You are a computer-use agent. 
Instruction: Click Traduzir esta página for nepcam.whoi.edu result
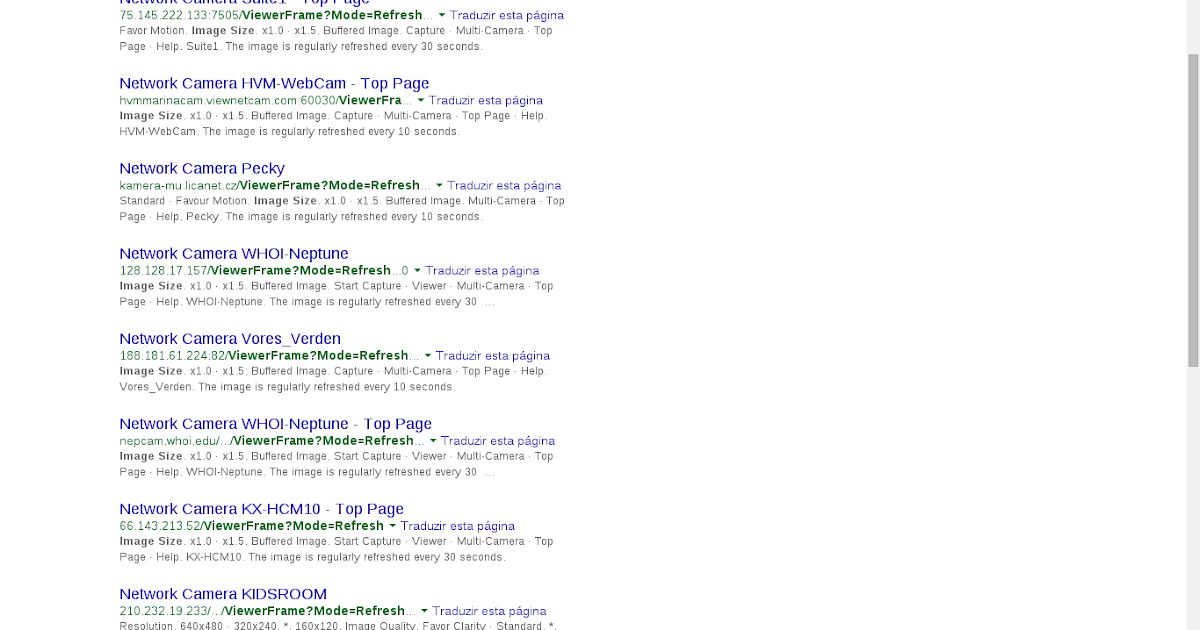498,441
